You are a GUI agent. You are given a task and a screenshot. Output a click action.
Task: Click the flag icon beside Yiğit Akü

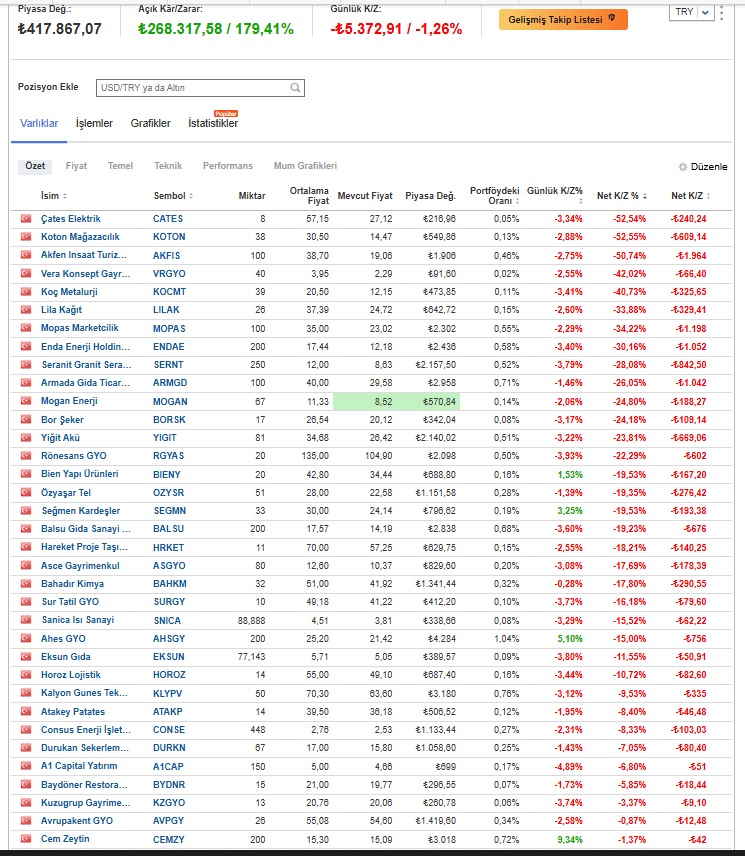[x=26, y=437]
